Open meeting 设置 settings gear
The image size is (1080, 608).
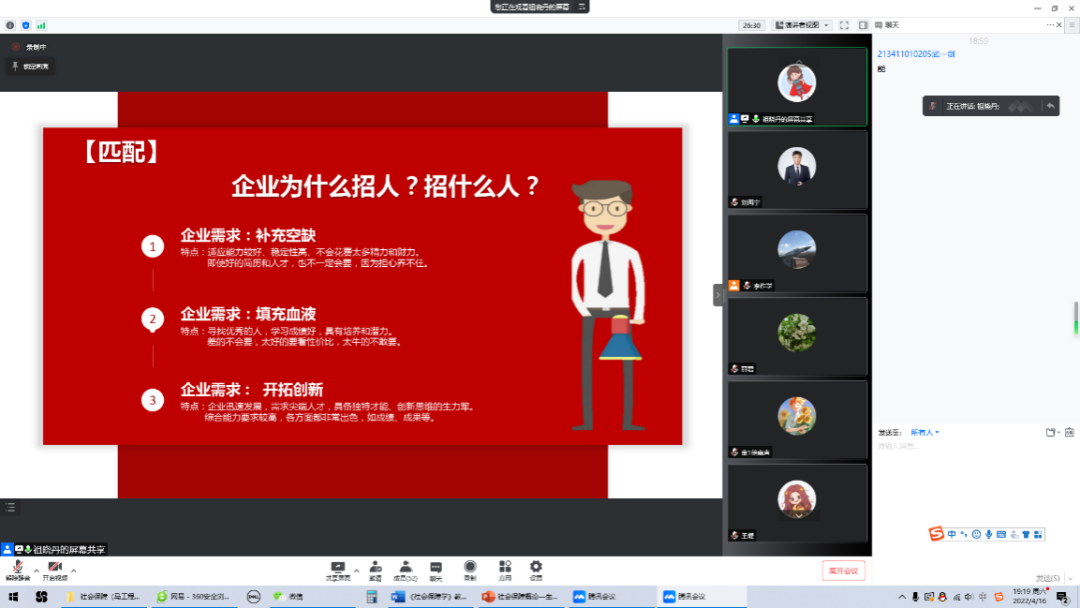pyautogui.click(x=536, y=568)
